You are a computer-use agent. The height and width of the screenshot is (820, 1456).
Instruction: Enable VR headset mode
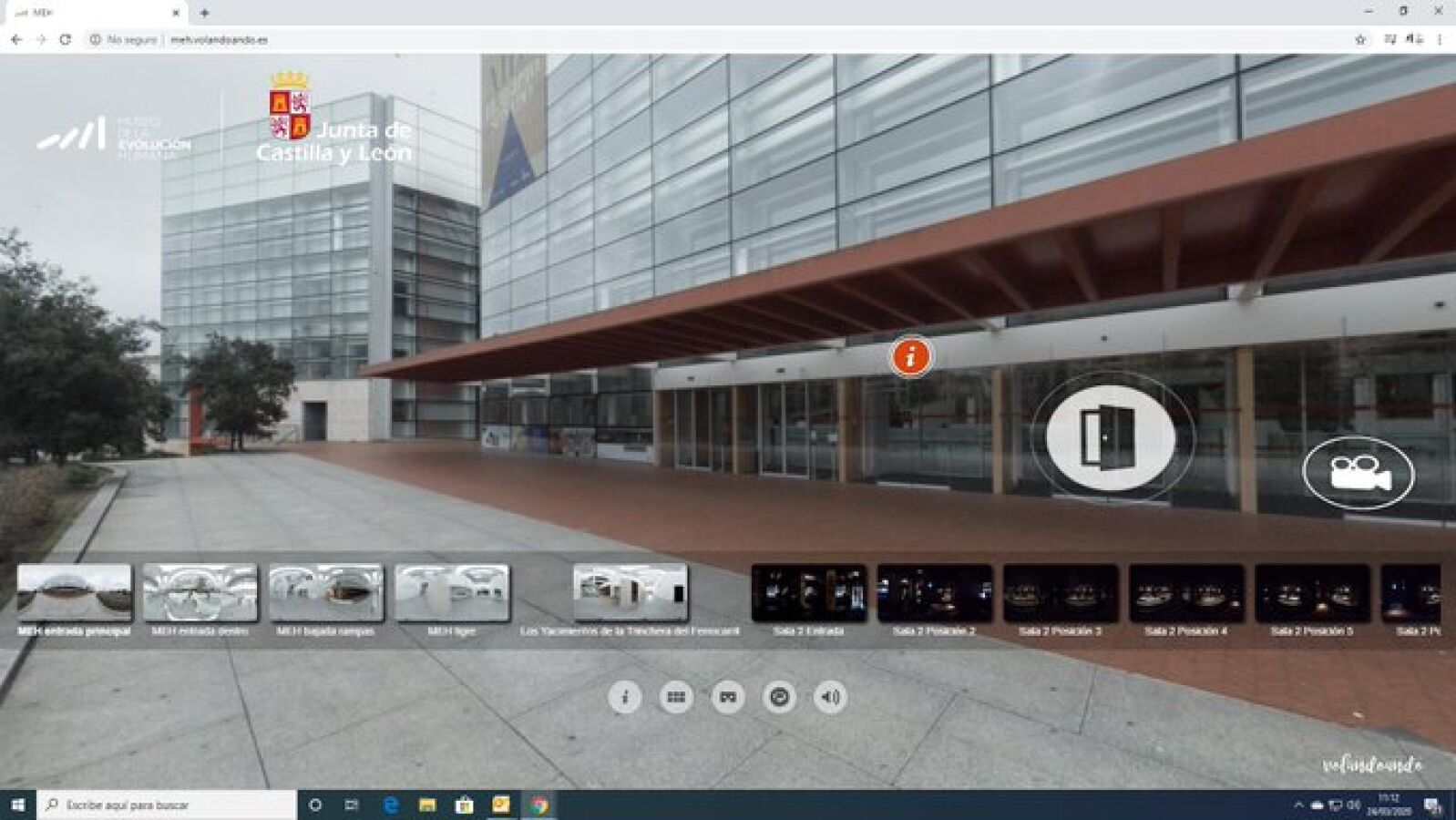coord(727,697)
